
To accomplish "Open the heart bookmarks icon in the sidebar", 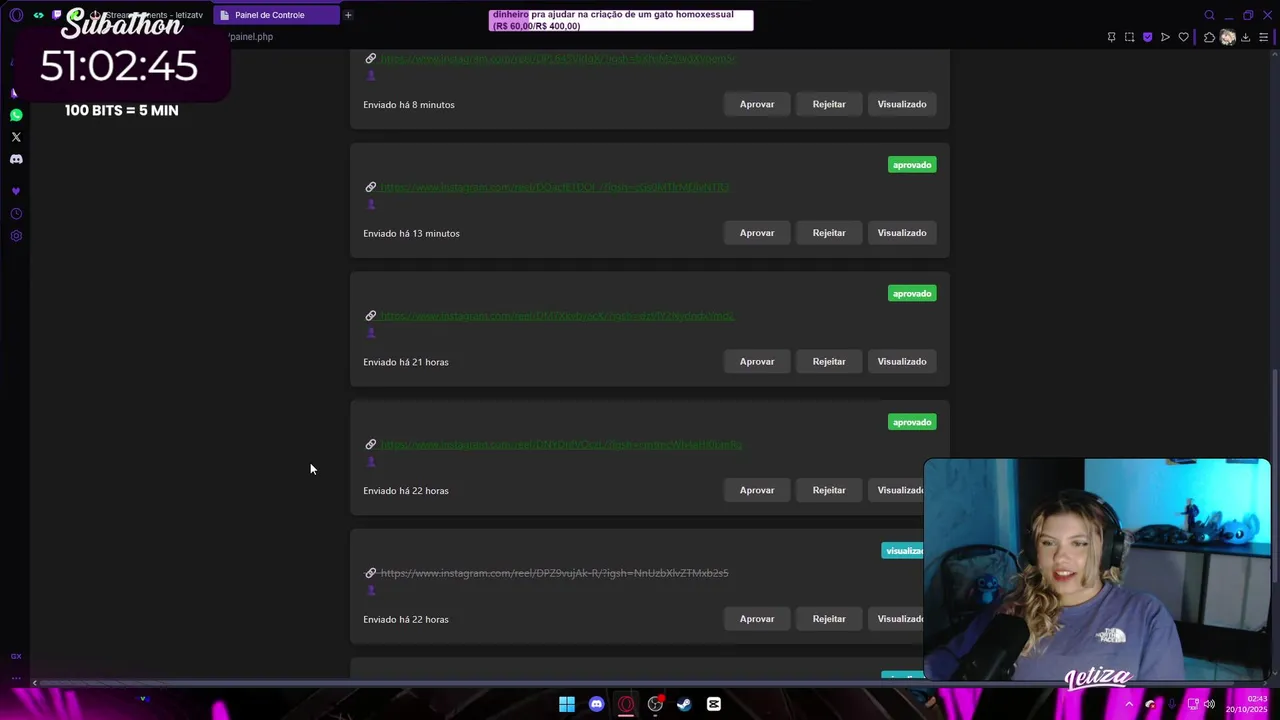I will [16, 191].
